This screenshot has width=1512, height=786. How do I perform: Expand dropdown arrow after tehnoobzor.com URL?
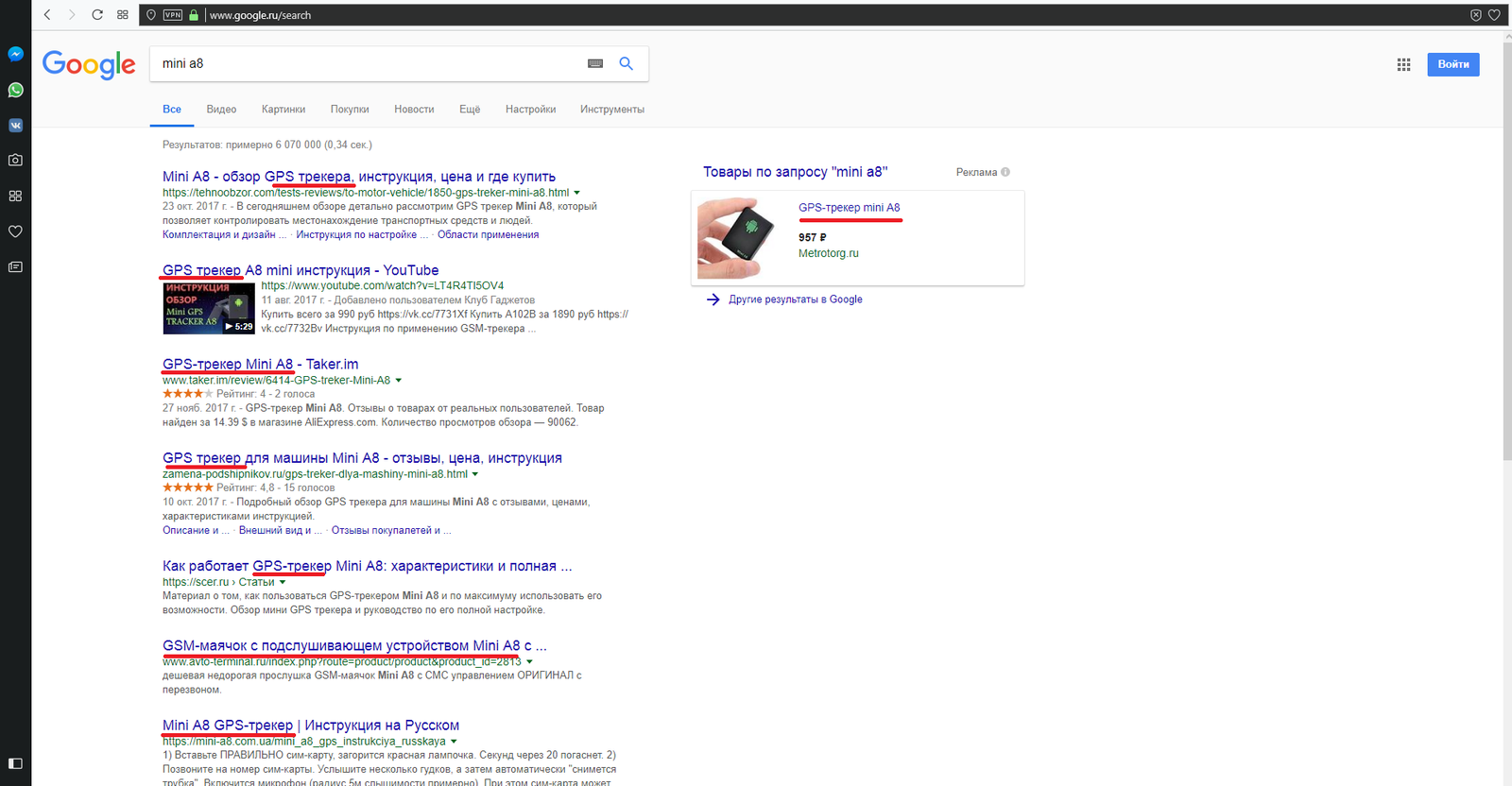[576, 193]
